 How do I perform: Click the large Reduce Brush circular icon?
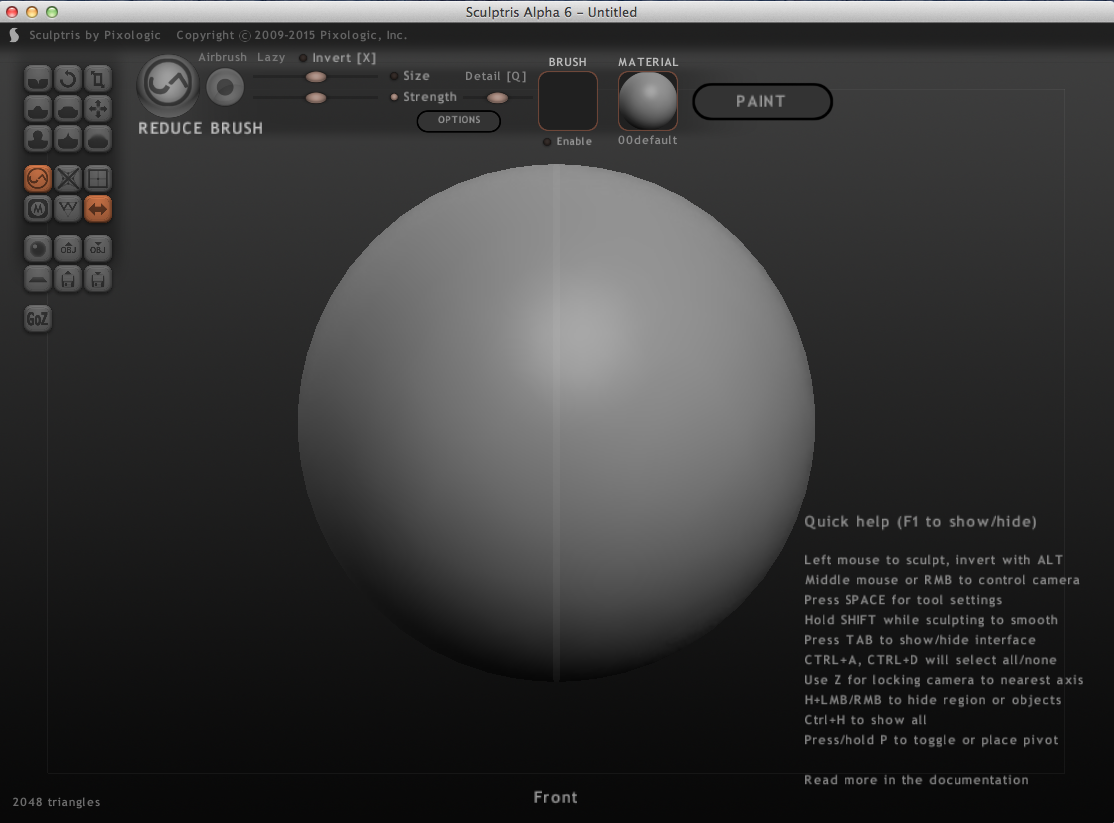tap(168, 85)
